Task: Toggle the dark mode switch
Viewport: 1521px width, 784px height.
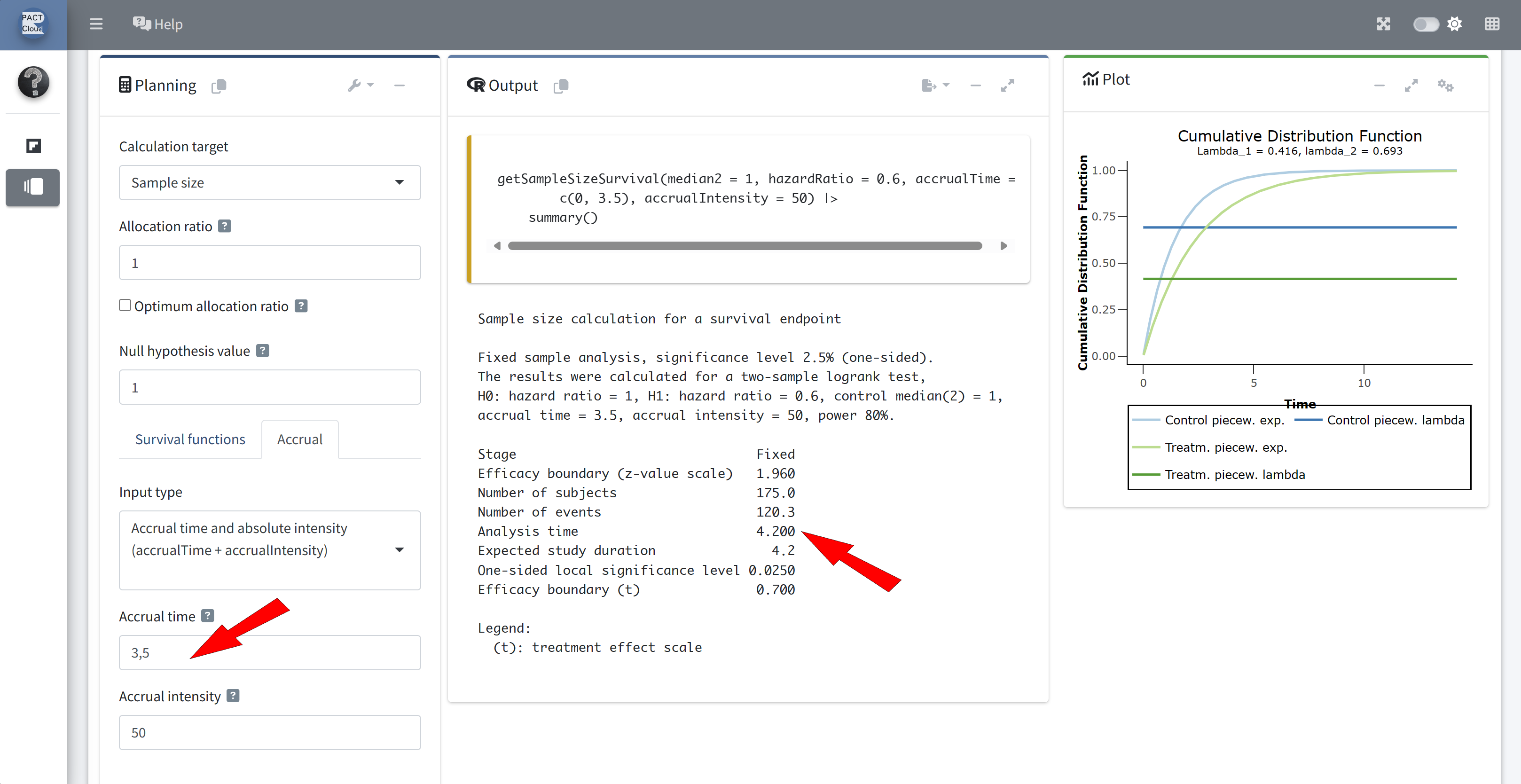Action: 1426,24
